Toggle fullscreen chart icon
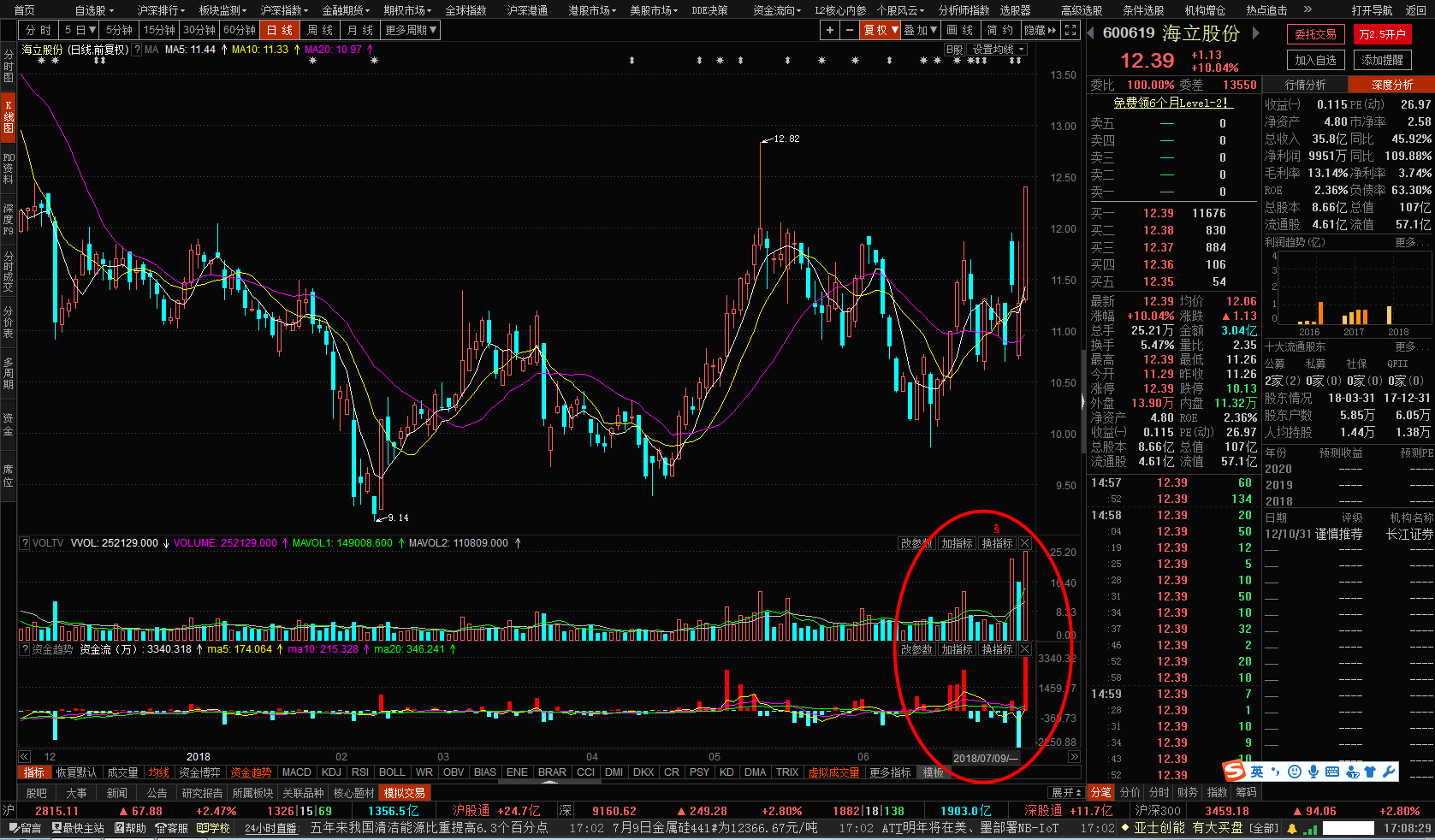This screenshot has width=1435, height=840. pos(1070,30)
